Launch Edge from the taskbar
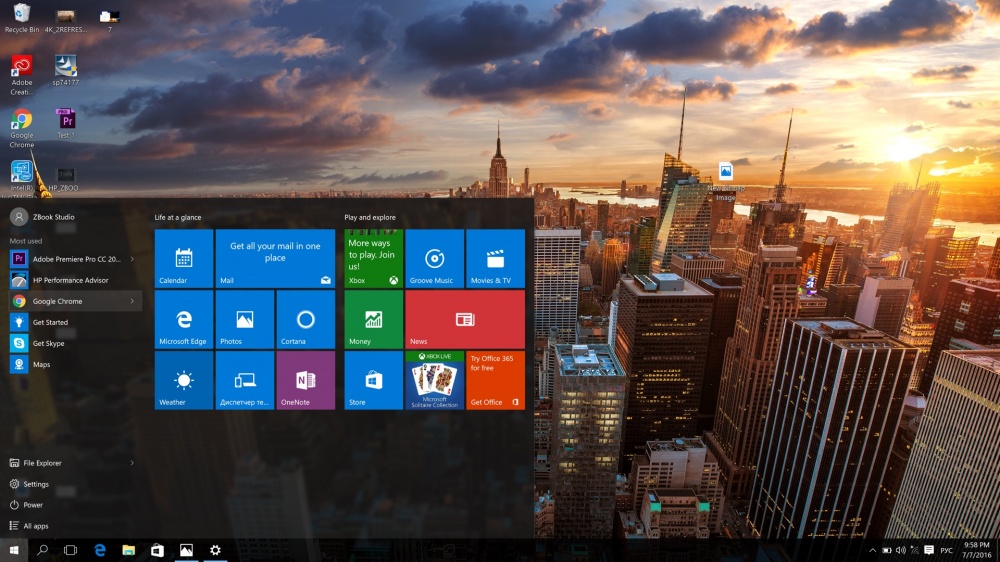This screenshot has height=562, width=1000. coord(100,550)
